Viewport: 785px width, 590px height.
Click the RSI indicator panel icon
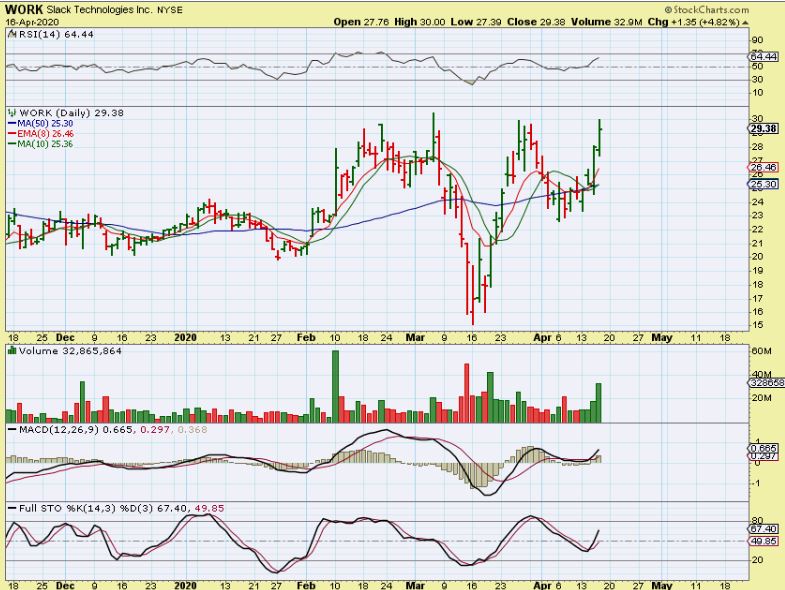(12, 35)
